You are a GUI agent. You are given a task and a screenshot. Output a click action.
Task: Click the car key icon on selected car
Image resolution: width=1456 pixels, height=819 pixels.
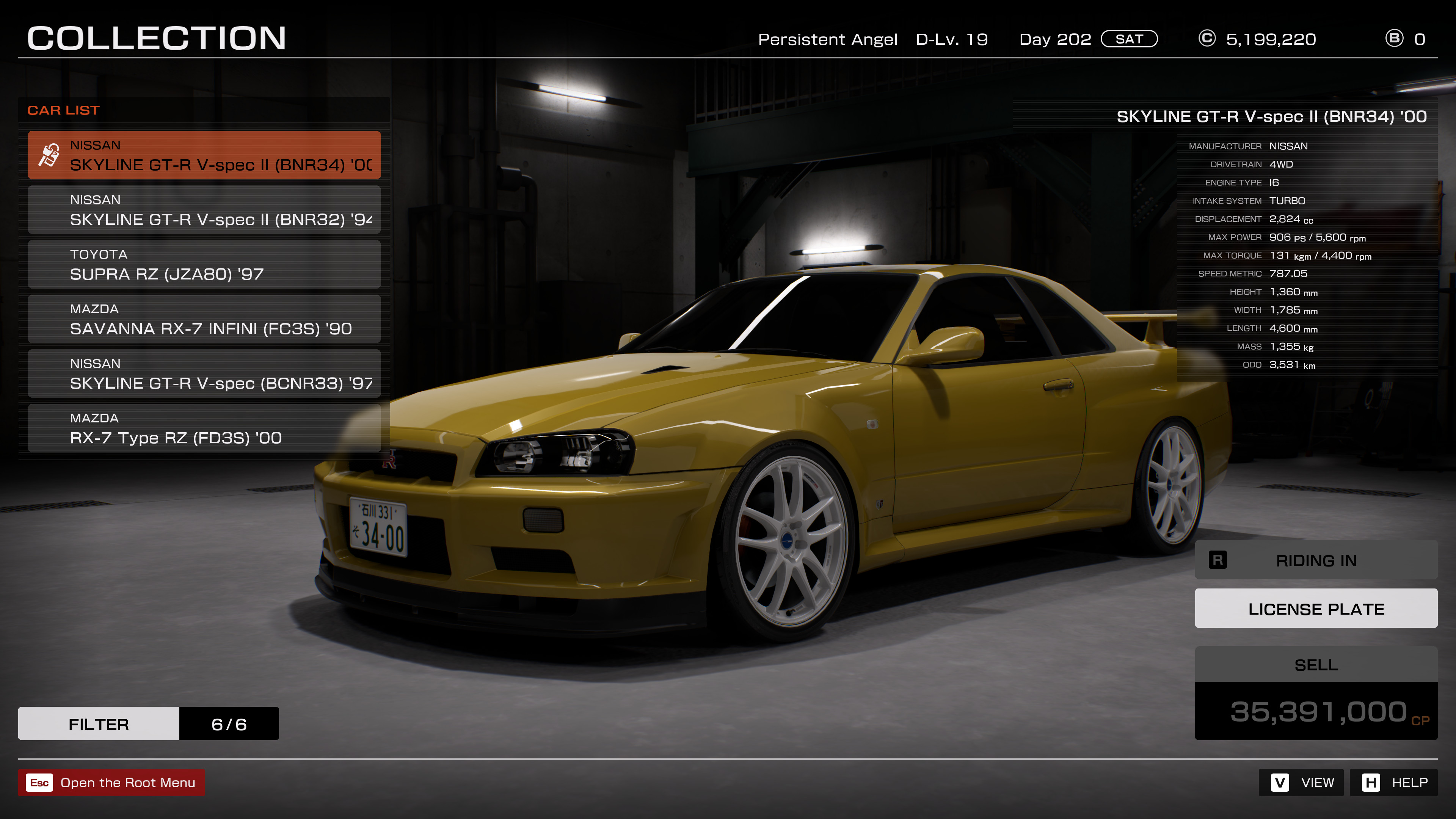[x=49, y=155]
